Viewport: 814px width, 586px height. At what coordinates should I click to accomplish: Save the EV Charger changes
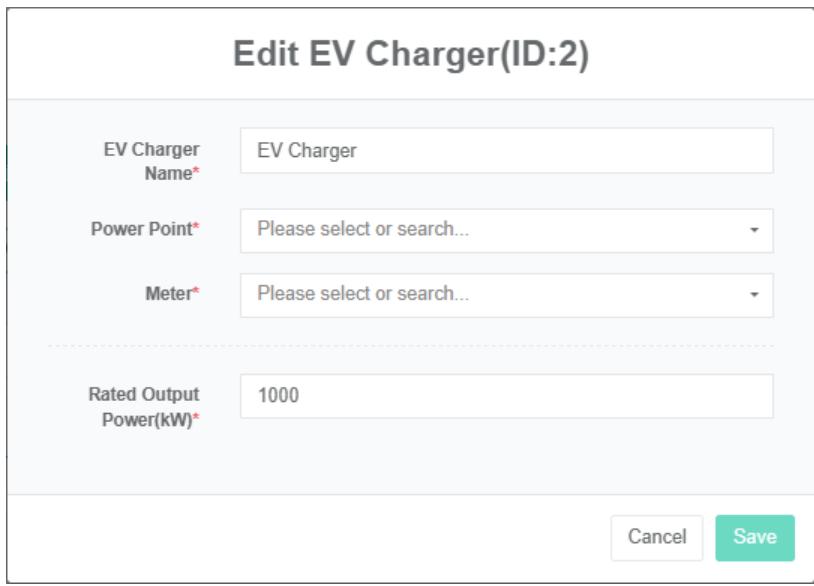tap(754, 537)
